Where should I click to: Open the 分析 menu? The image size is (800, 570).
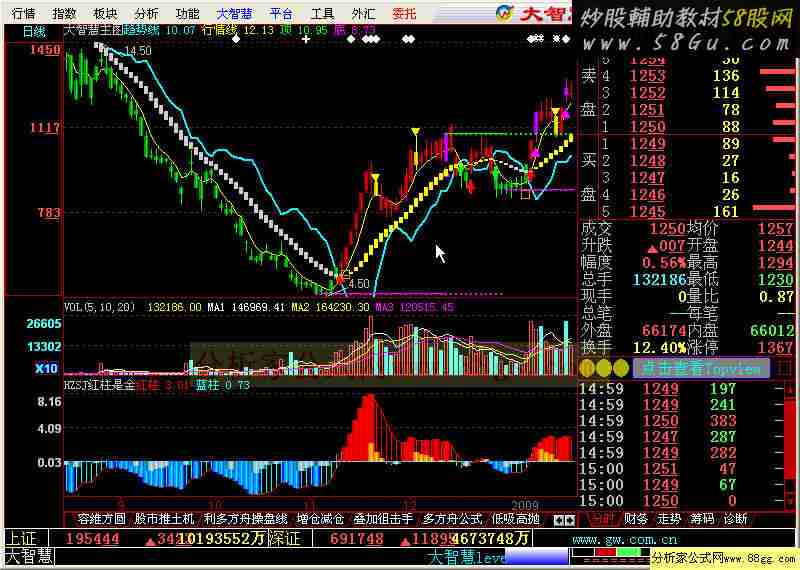pyautogui.click(x=146, y=13)
